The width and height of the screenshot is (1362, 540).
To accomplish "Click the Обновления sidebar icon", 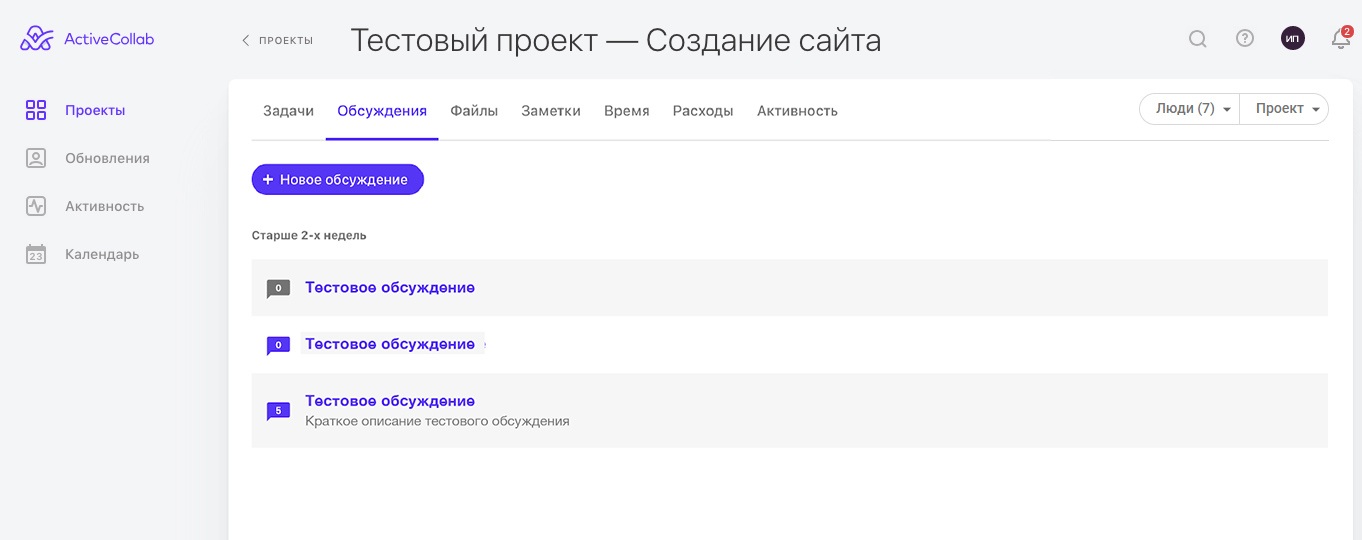I will click(36, 158).
